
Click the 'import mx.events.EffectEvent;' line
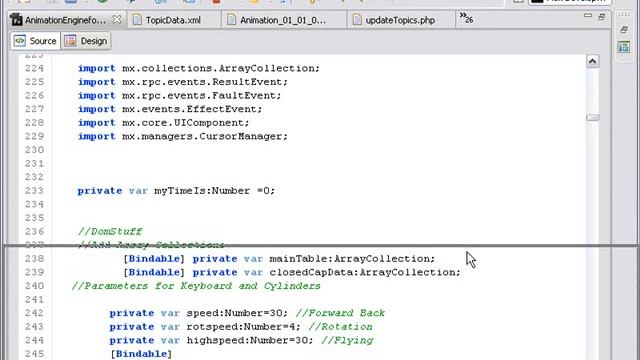(x=170, y=109)
